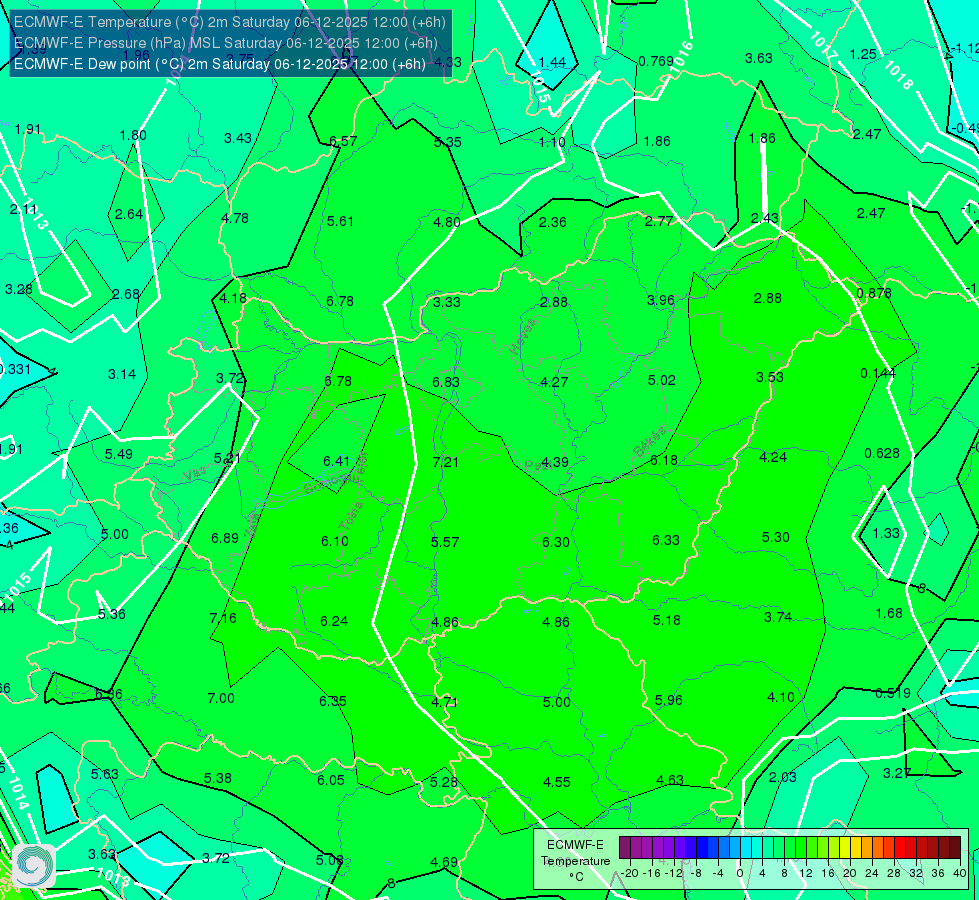
Task: Click the 3.96 temperature value
Action: pos(661,300)
